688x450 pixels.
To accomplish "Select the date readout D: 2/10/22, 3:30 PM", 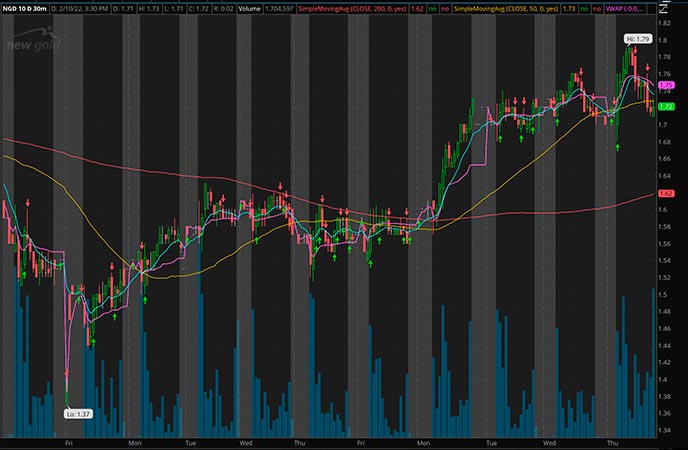I will pos(79,8).
